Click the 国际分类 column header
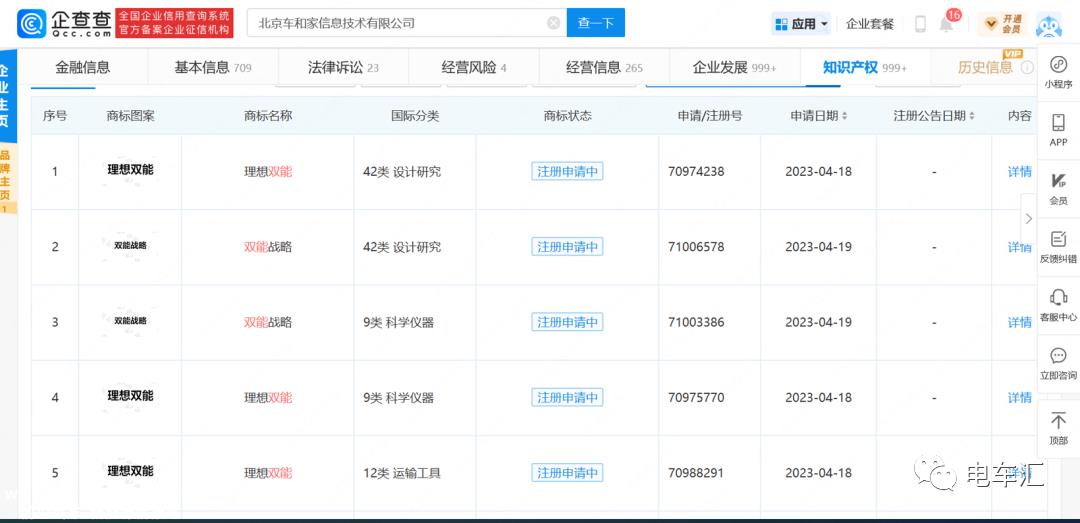The image size is (1080, 523). click(x=415, y=116)
